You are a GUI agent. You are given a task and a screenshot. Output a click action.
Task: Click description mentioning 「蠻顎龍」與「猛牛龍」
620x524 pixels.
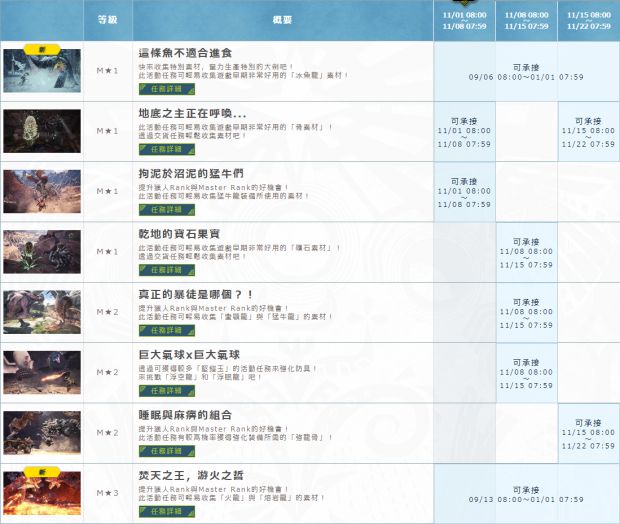click(235, 312)
